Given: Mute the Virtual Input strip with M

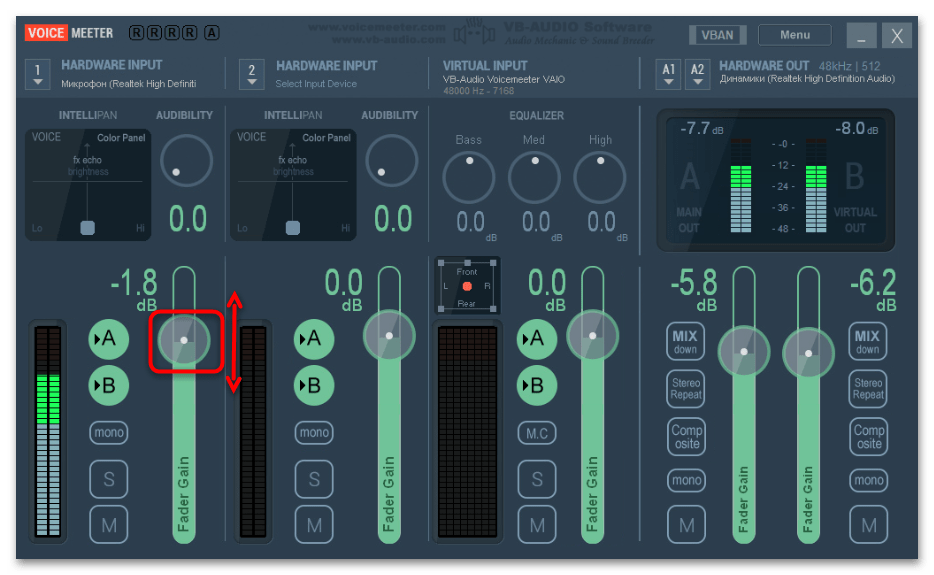Looking at the screenshot, I should (536, 524).
